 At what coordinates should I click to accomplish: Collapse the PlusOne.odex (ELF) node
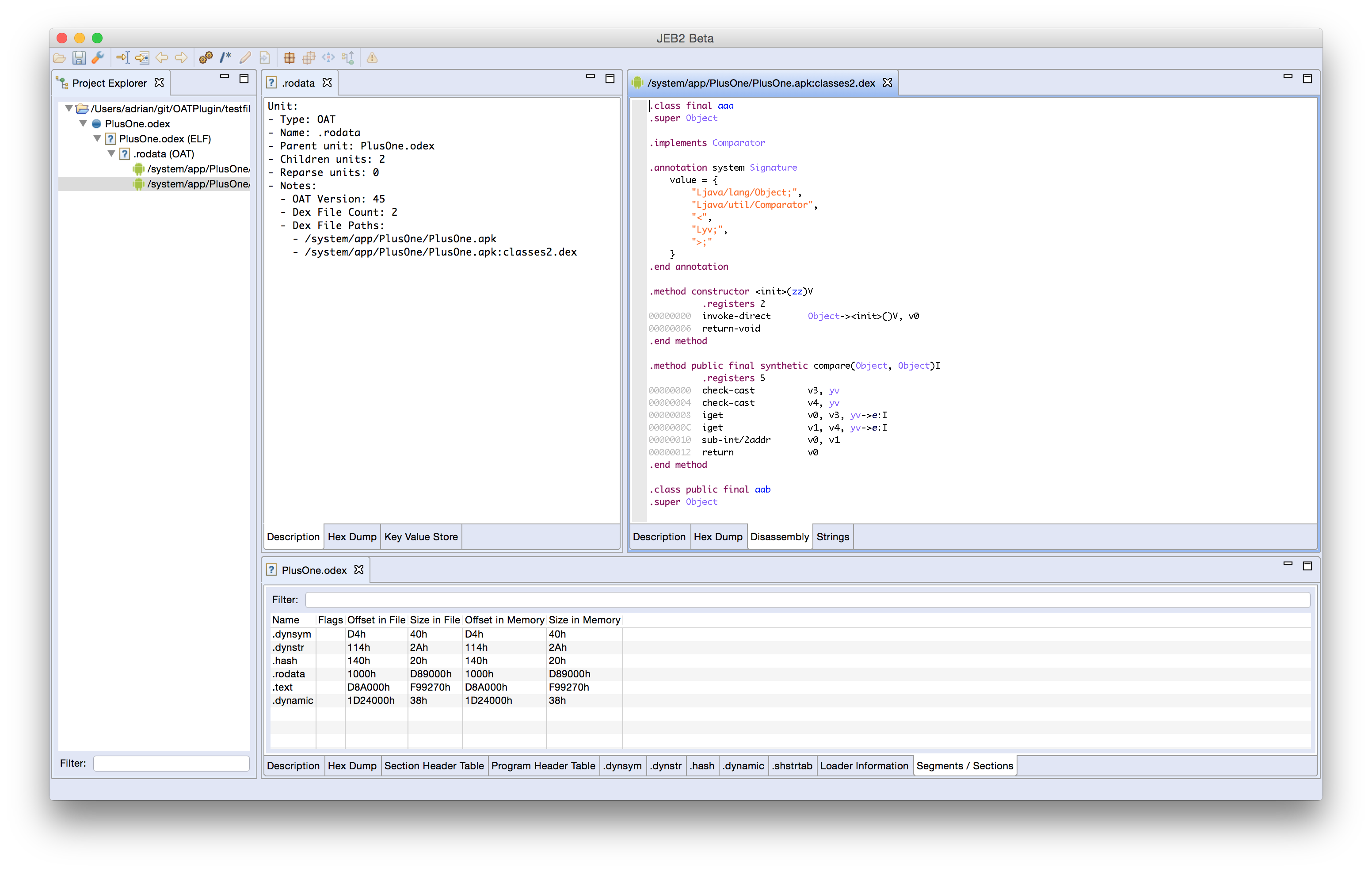click(97, 138)
